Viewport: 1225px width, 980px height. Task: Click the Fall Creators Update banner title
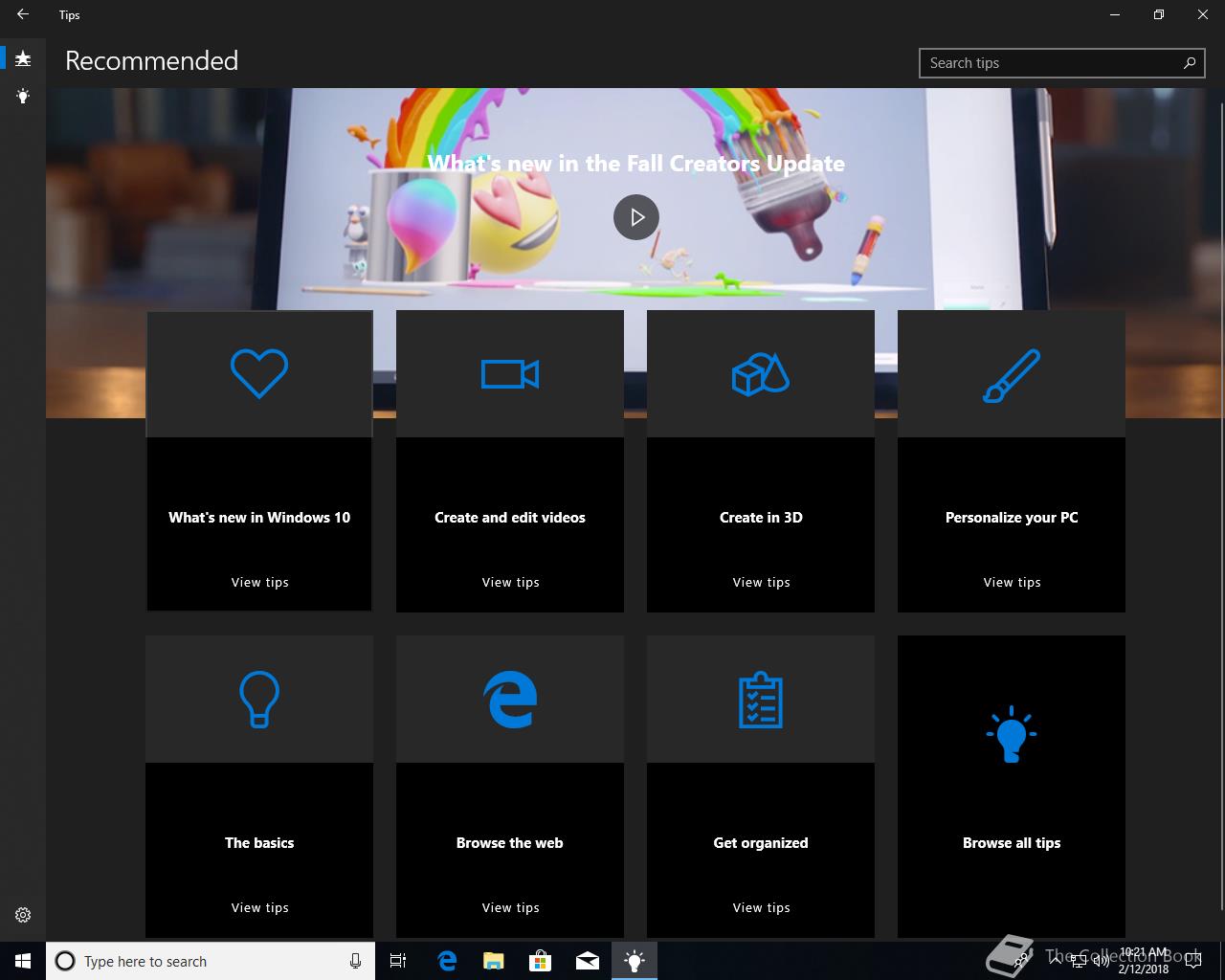pyautogui.click(x=636, y=164)
